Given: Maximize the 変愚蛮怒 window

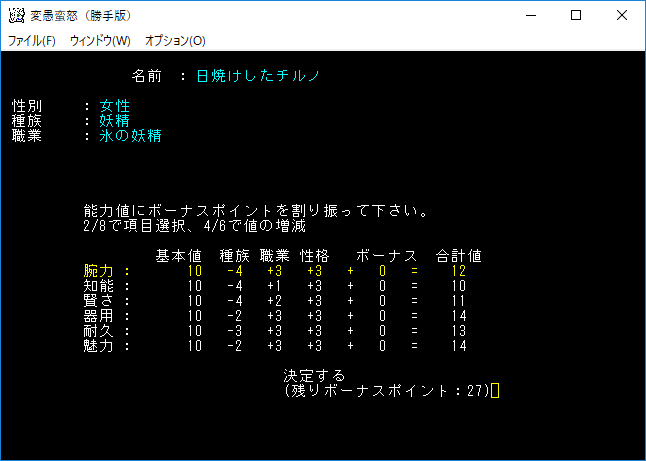Looking at the screenshot, I should pos(575,16).
